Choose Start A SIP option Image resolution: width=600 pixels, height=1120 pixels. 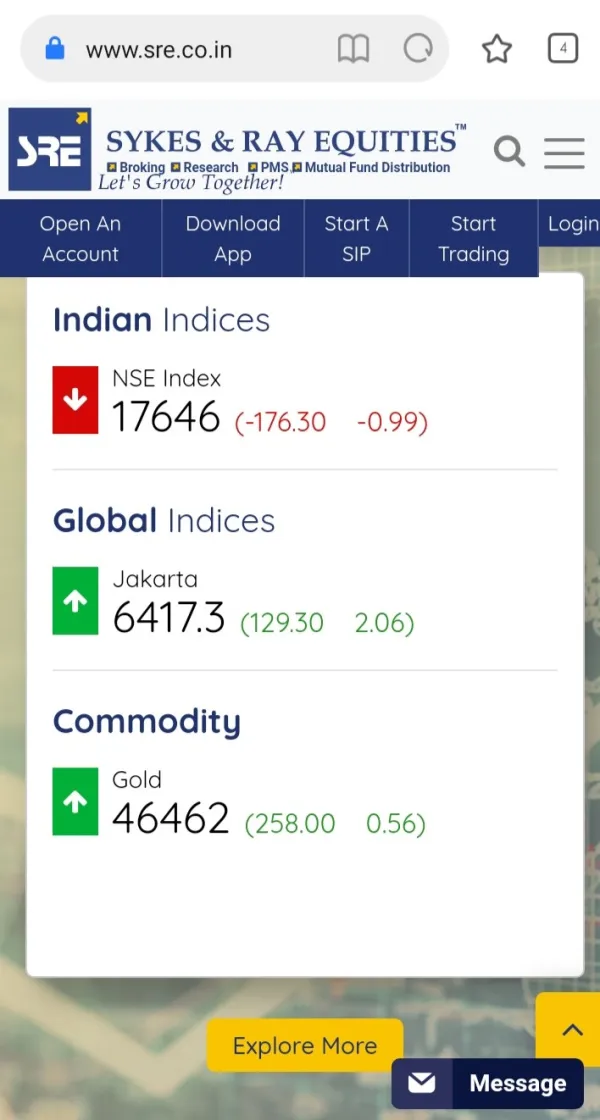point(356,238)
